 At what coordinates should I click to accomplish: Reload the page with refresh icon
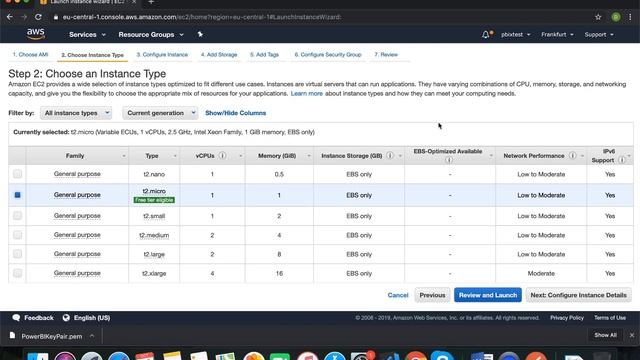38,17
